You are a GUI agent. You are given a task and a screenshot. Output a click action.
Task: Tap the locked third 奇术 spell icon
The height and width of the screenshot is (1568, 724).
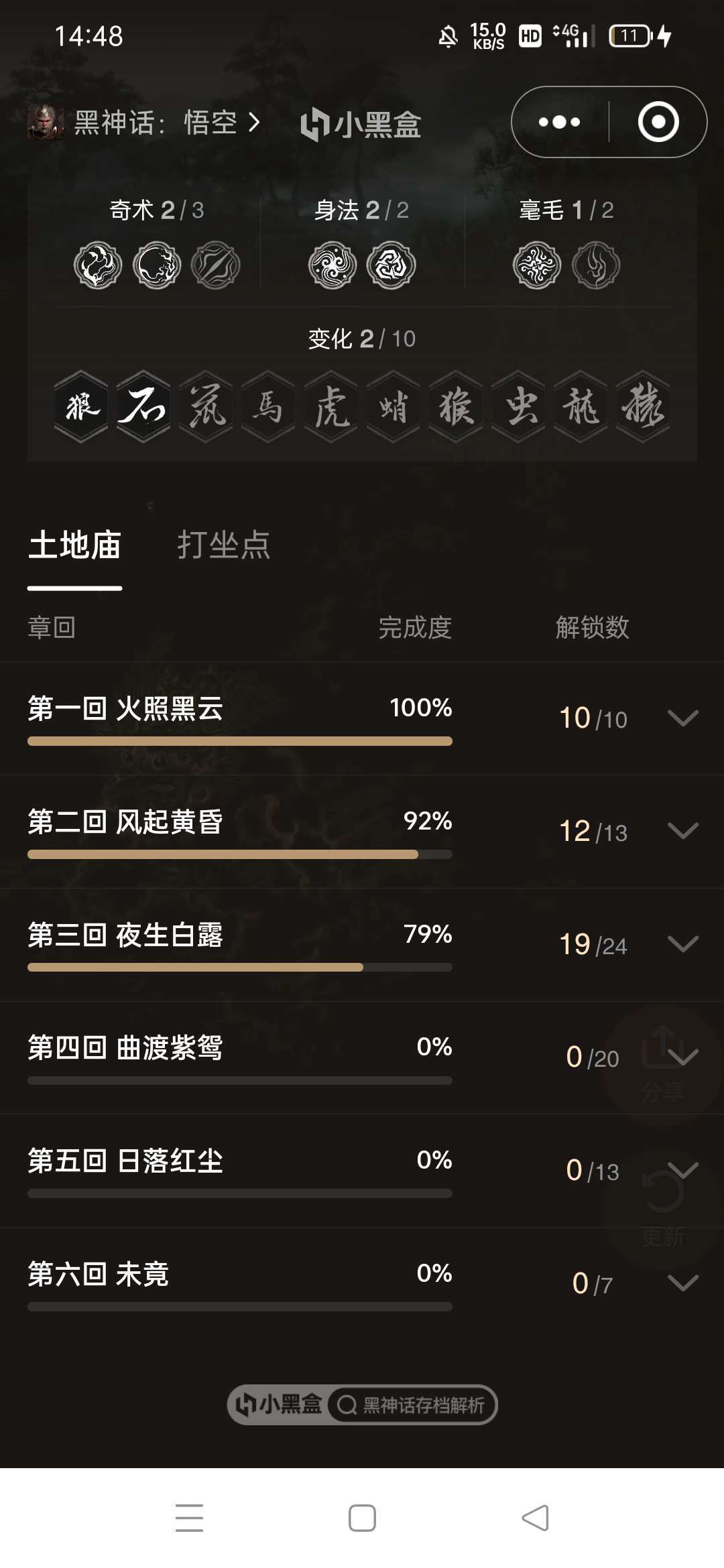tap(215, 265)
